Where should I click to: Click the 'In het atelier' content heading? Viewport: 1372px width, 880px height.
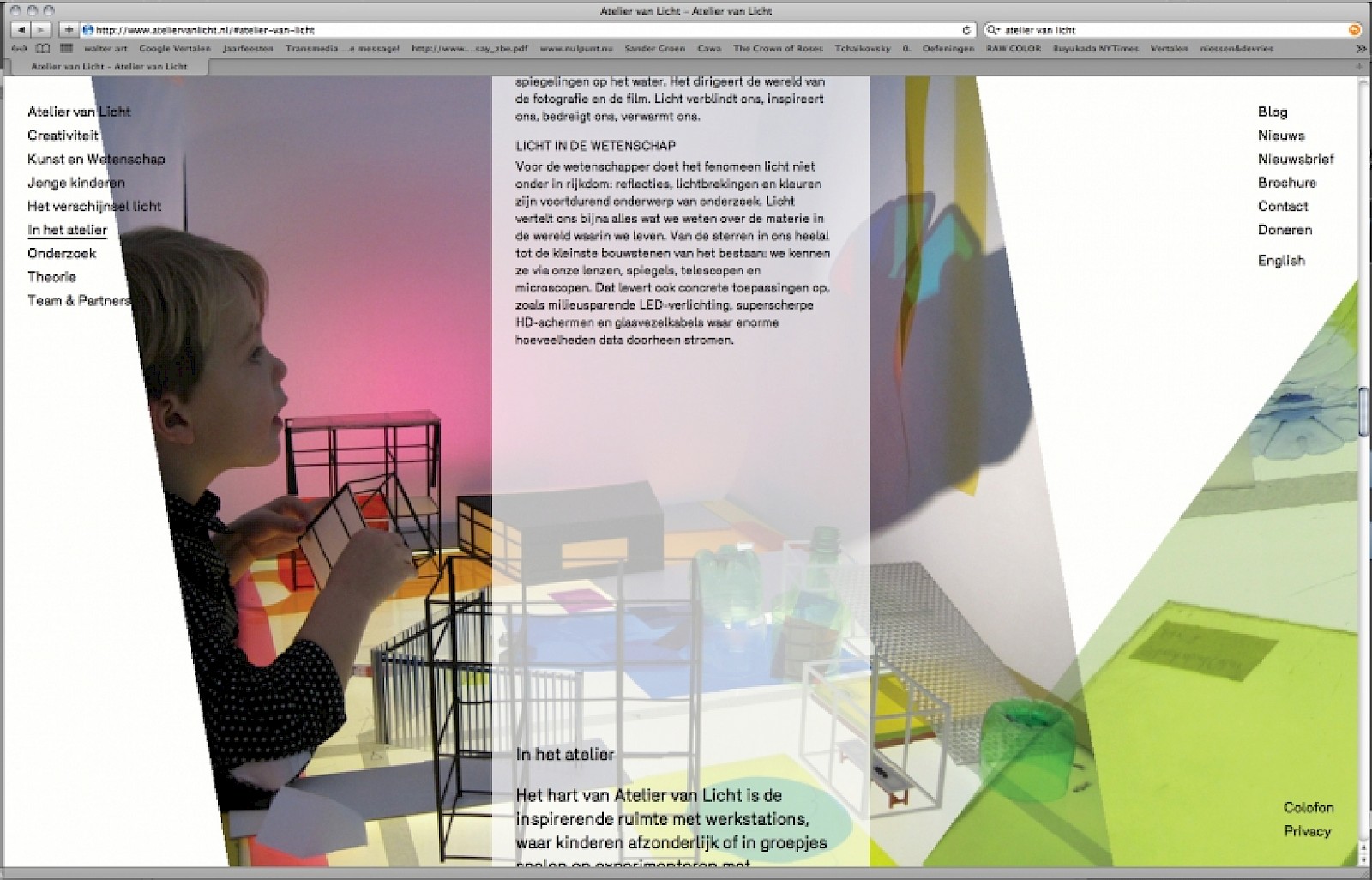click(x=565, y=755)
